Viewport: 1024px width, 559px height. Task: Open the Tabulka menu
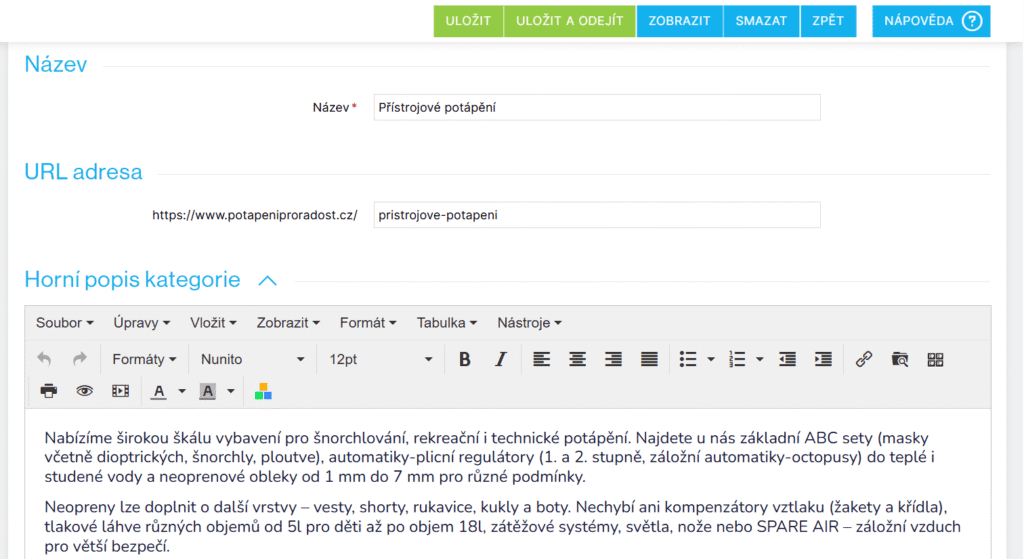click(x=447, y=323)
